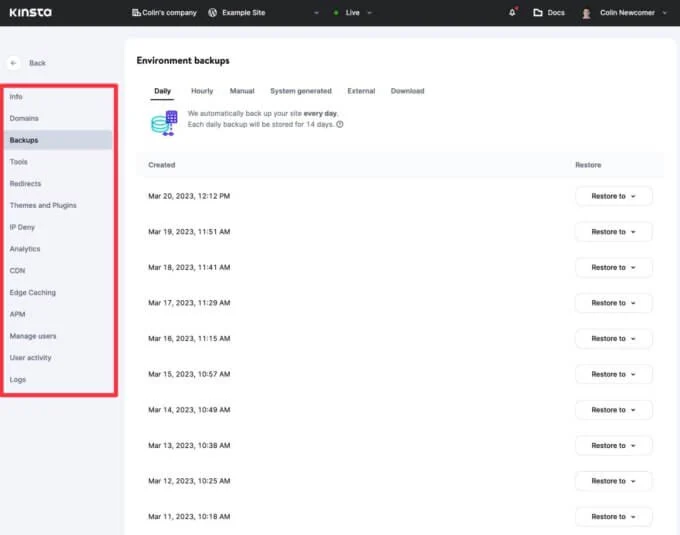Click the WordPress icon beside Example Site
This screenshot has height=535, width=680.
pyautogui.click(x=212, y=13)
